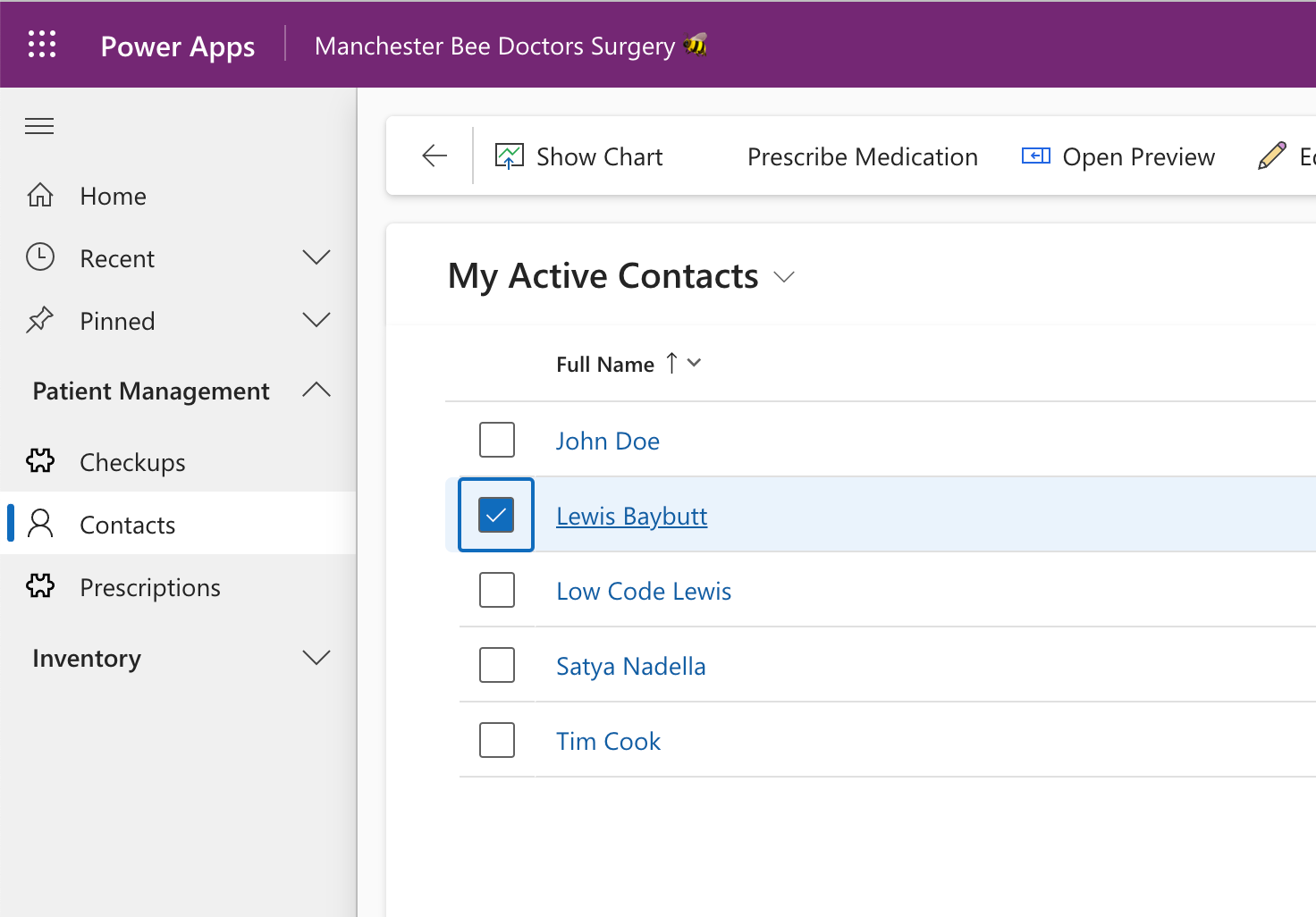
Task: Sort by the Full Name column header
Action: click(605, 364)
